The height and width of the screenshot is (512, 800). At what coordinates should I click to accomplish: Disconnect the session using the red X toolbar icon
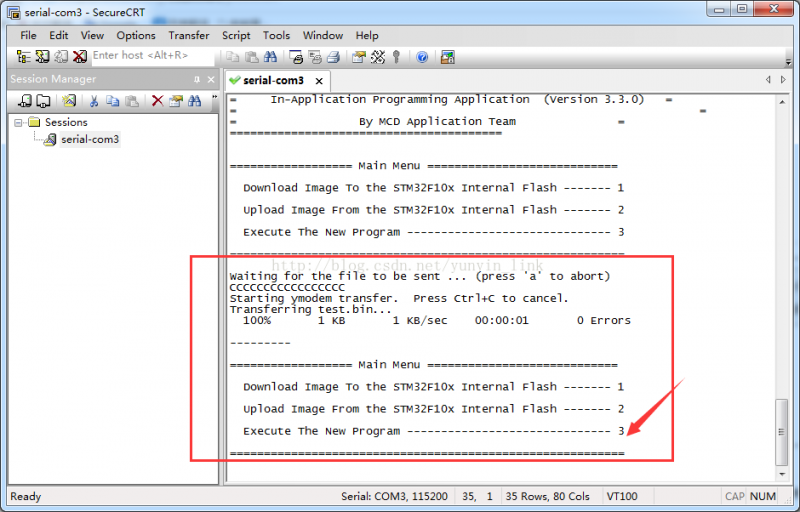click(79, 57)
